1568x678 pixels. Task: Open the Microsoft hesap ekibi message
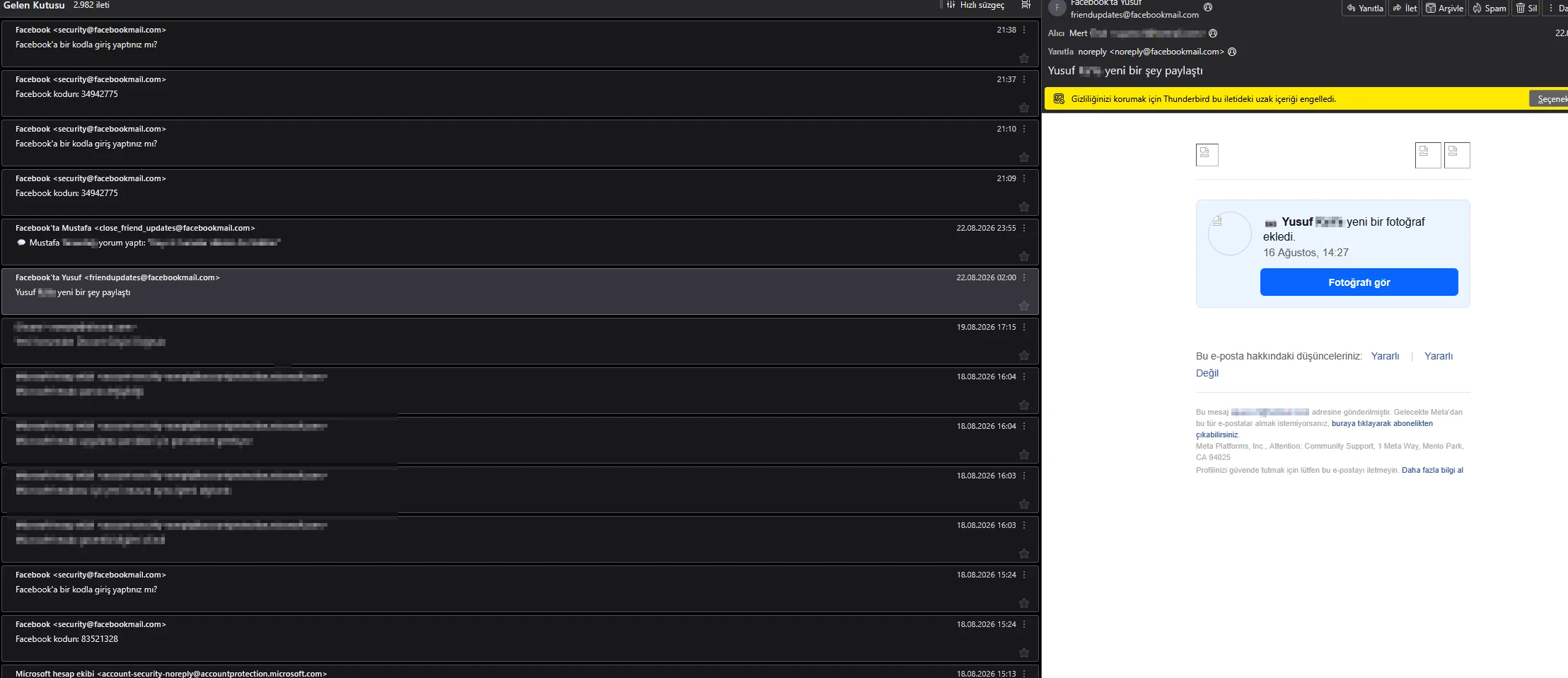click(520, 672)
